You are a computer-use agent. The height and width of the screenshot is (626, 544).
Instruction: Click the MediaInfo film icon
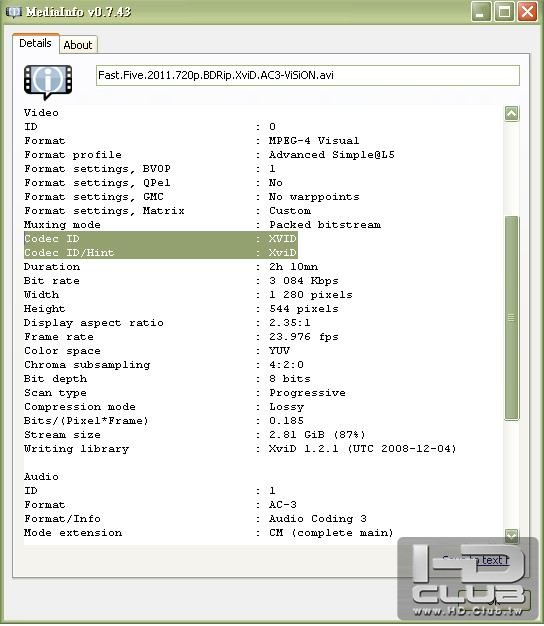pyautogui.click(x=48, y=81)
